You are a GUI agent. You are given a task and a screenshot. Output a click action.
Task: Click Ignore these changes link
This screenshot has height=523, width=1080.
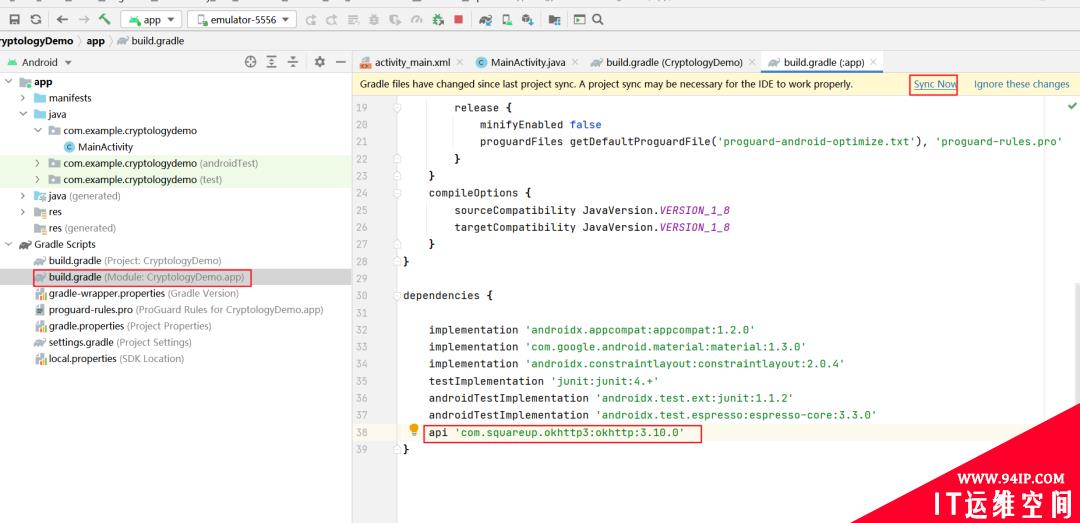click(x=1021, y=84)
